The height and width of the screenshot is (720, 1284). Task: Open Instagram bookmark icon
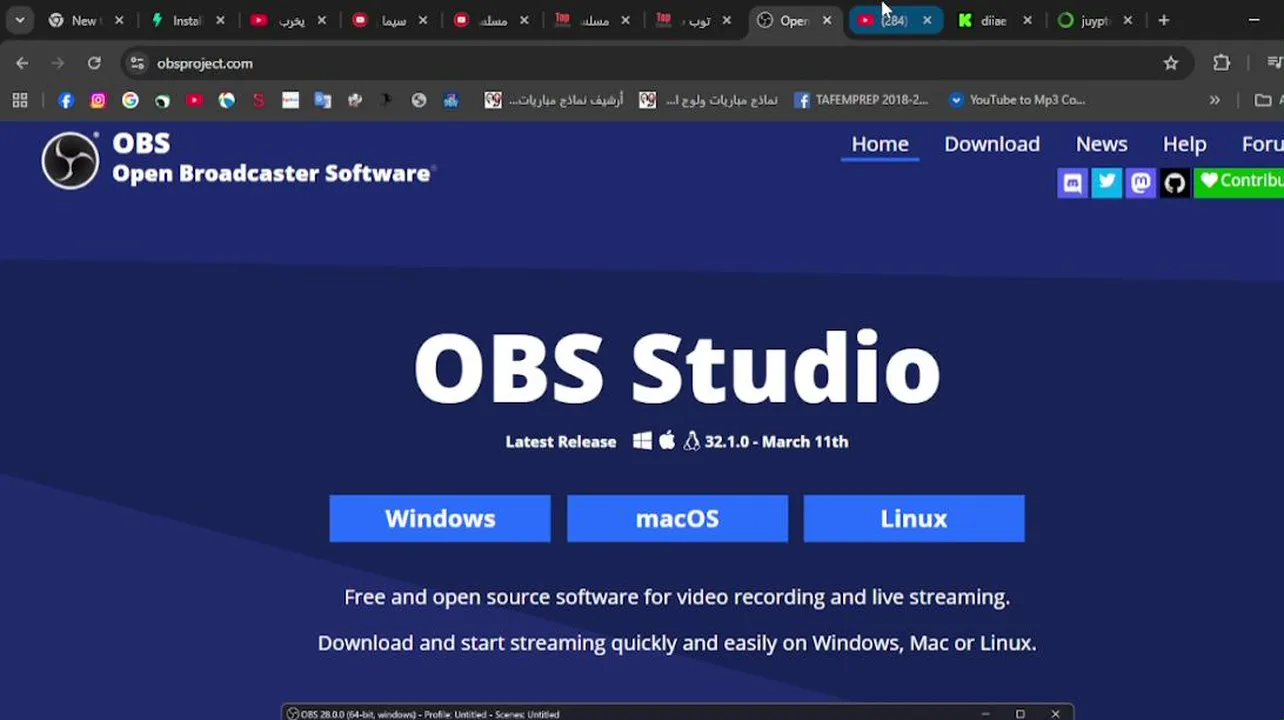98,100
